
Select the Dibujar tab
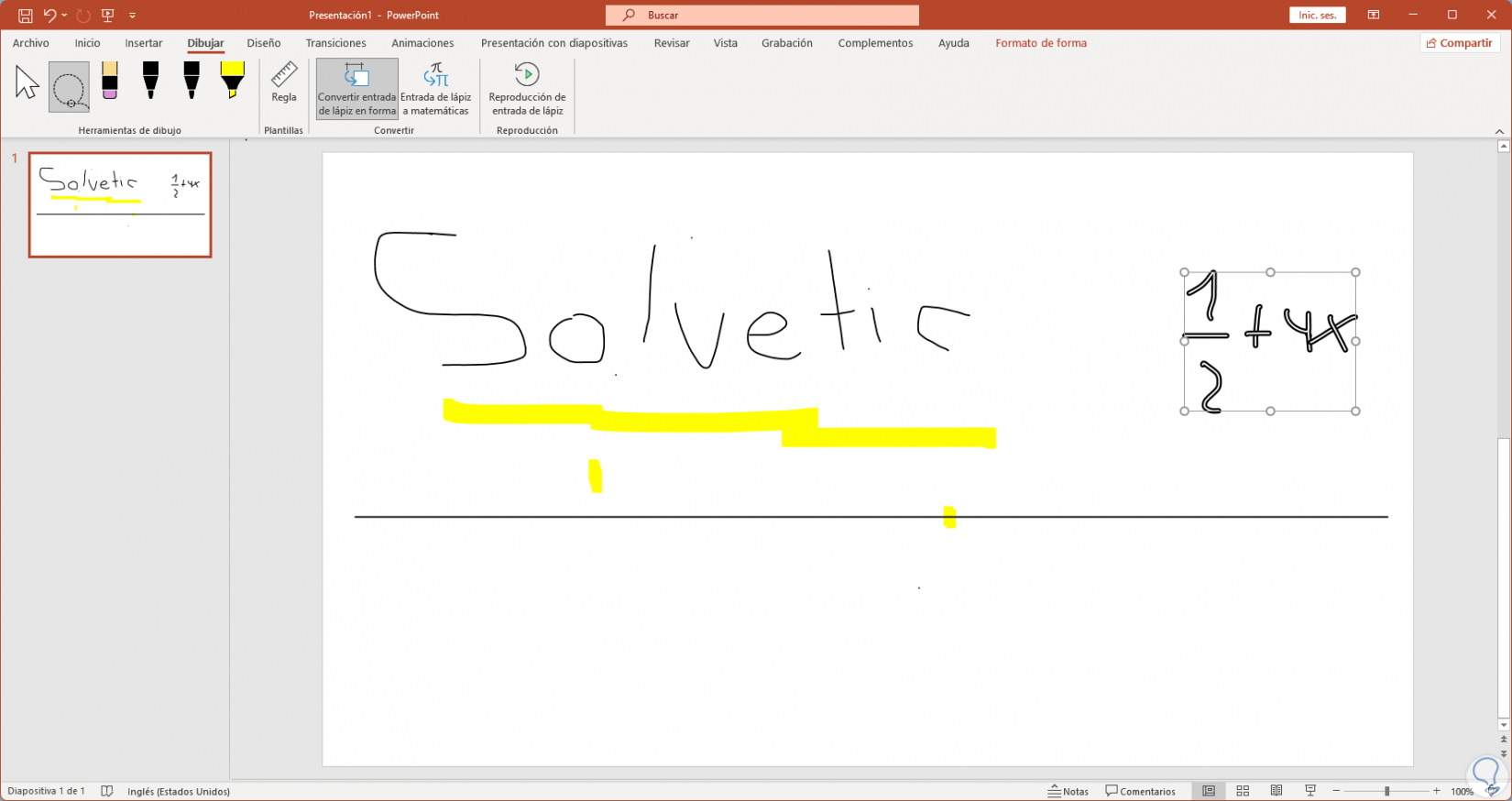pyautogui.click(x=206, y=43)
